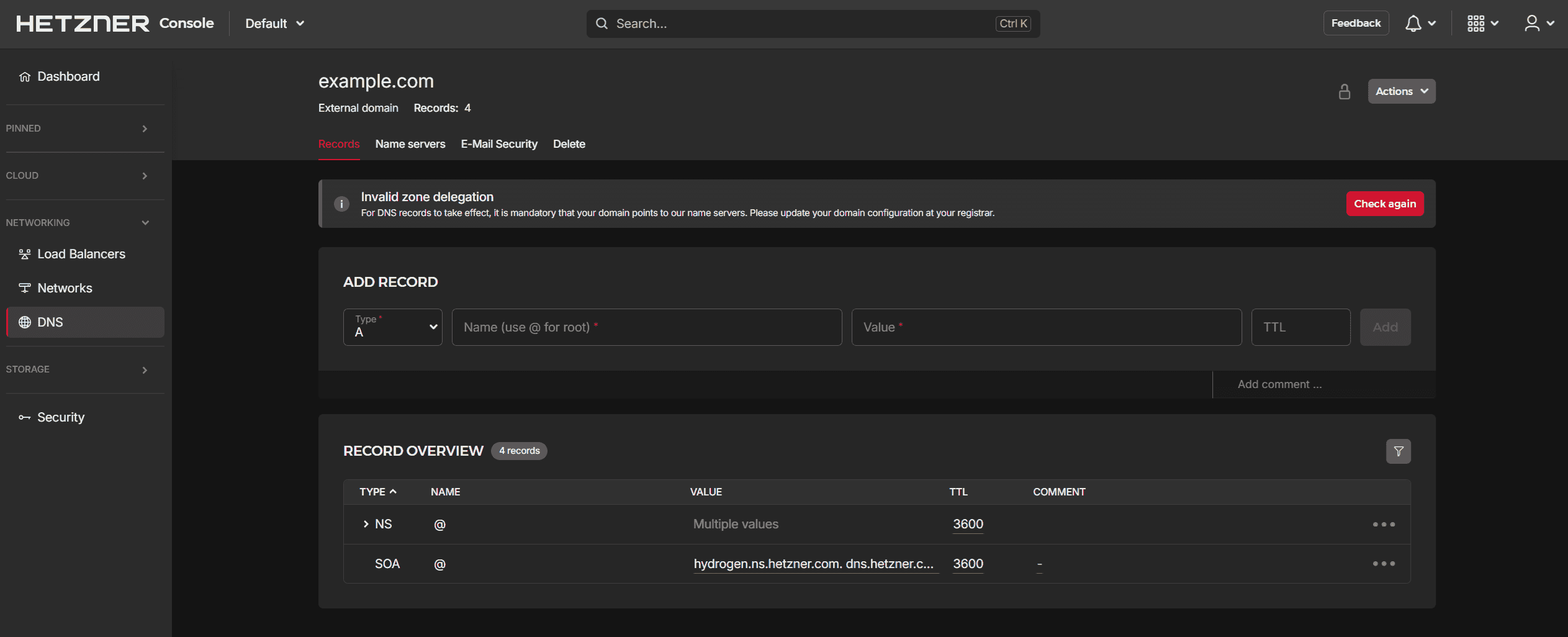The height and width of the screenshot is (637, 1568).
Task: Open the Default project dropdown
Action: 274,24
